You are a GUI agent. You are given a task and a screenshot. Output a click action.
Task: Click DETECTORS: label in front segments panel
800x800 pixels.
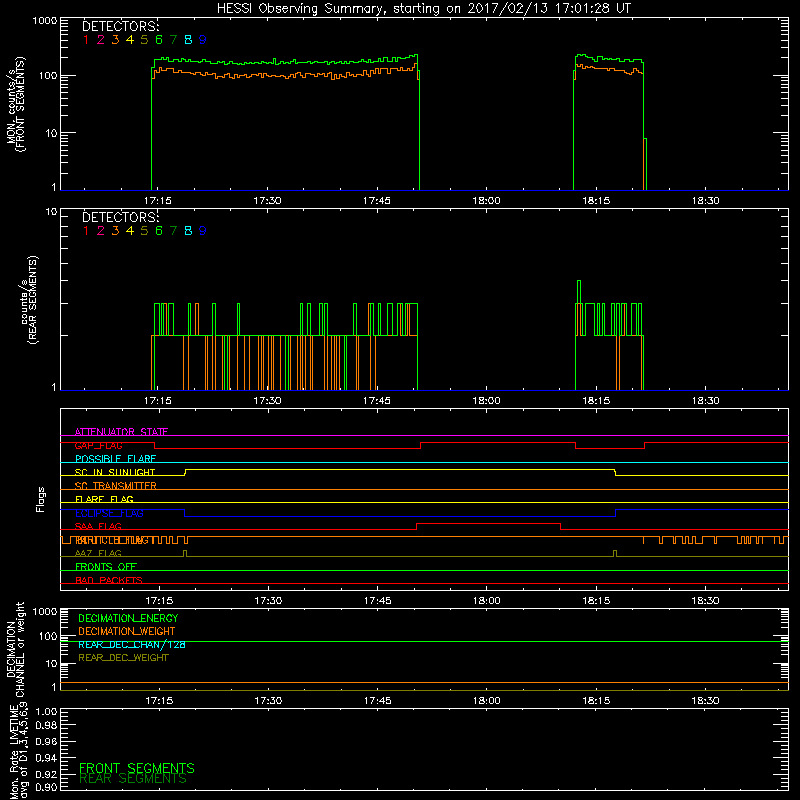[x=120, y=26]
